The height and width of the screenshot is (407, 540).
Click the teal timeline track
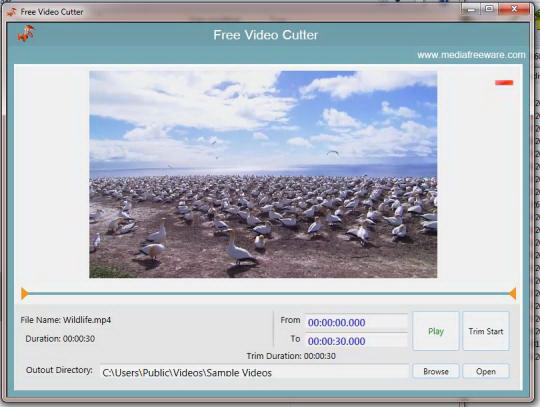pos(268,294)
